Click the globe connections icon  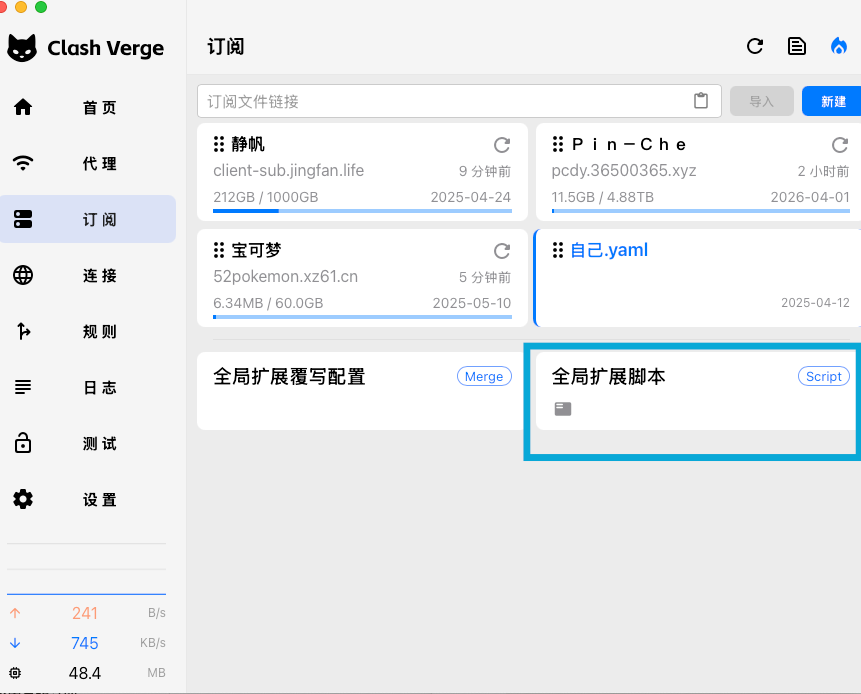(x=23, y=275)
